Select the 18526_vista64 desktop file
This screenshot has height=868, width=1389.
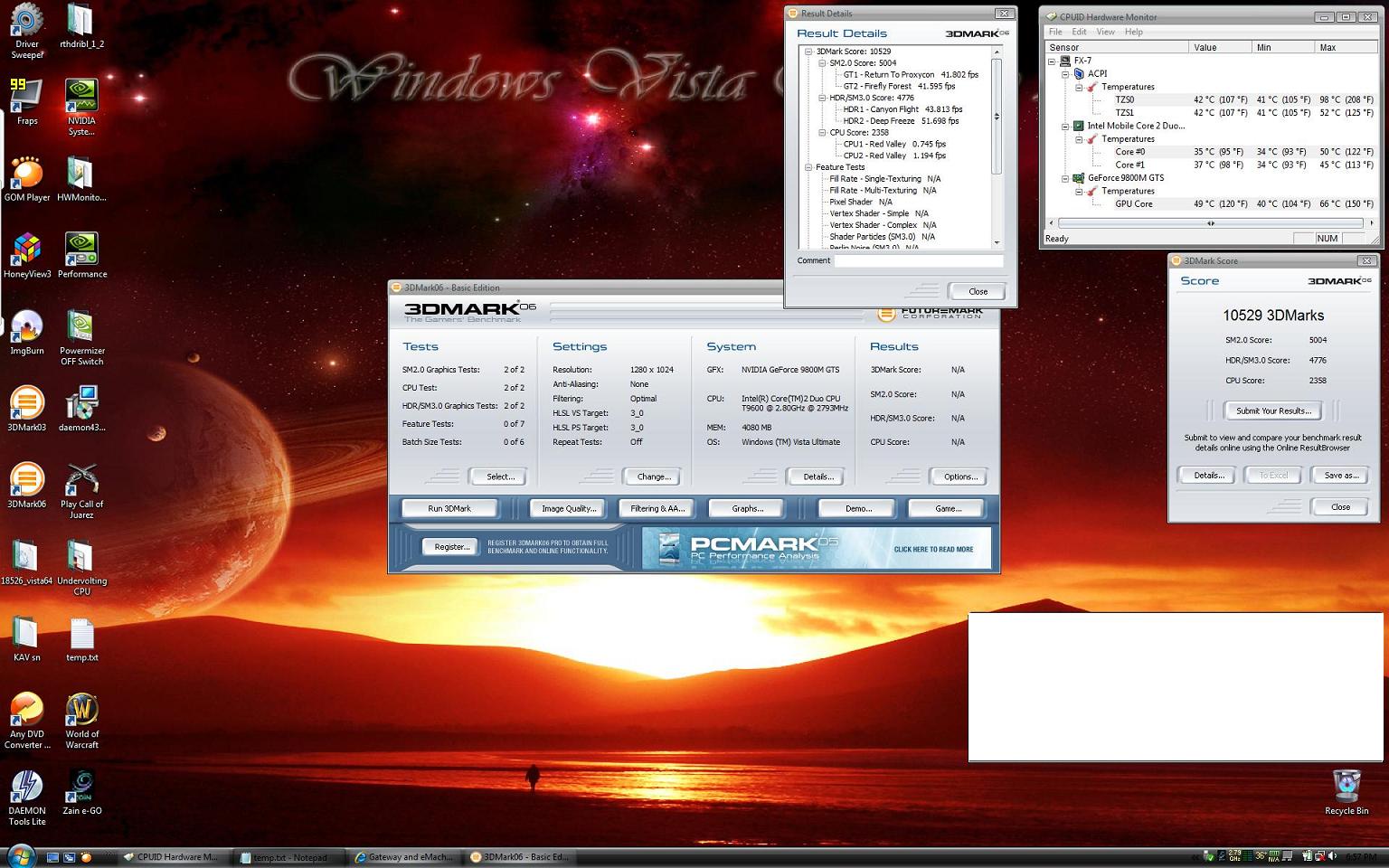(27, 562)
